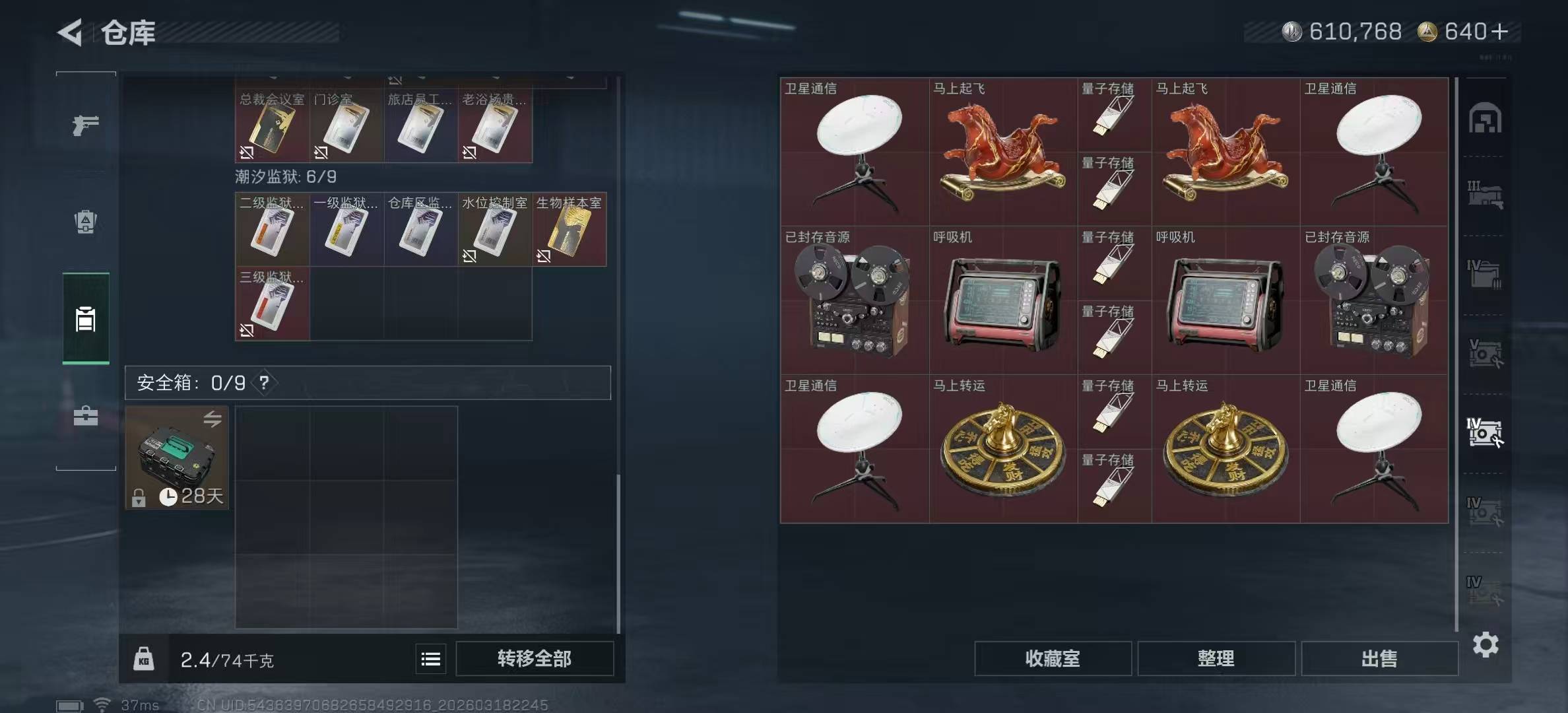Add currency with the plus beside 640

click(1499, 32)
